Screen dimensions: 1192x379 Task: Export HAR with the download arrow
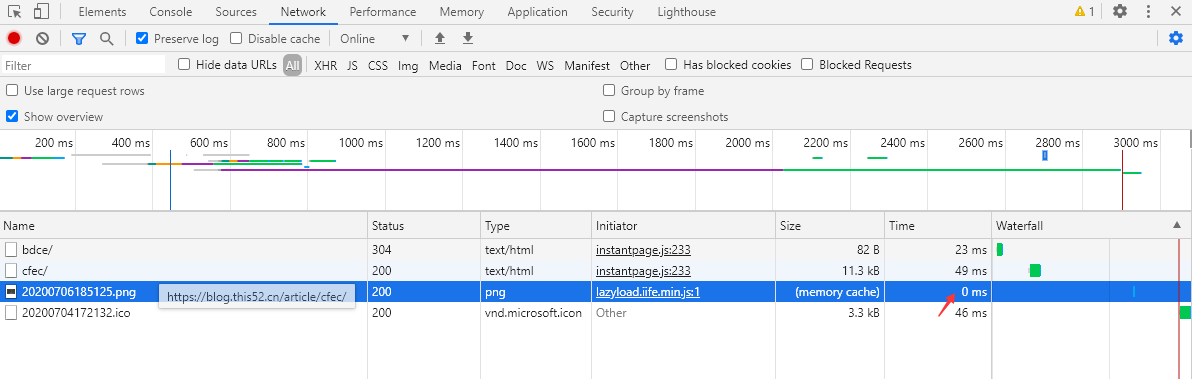click(468, 38)
